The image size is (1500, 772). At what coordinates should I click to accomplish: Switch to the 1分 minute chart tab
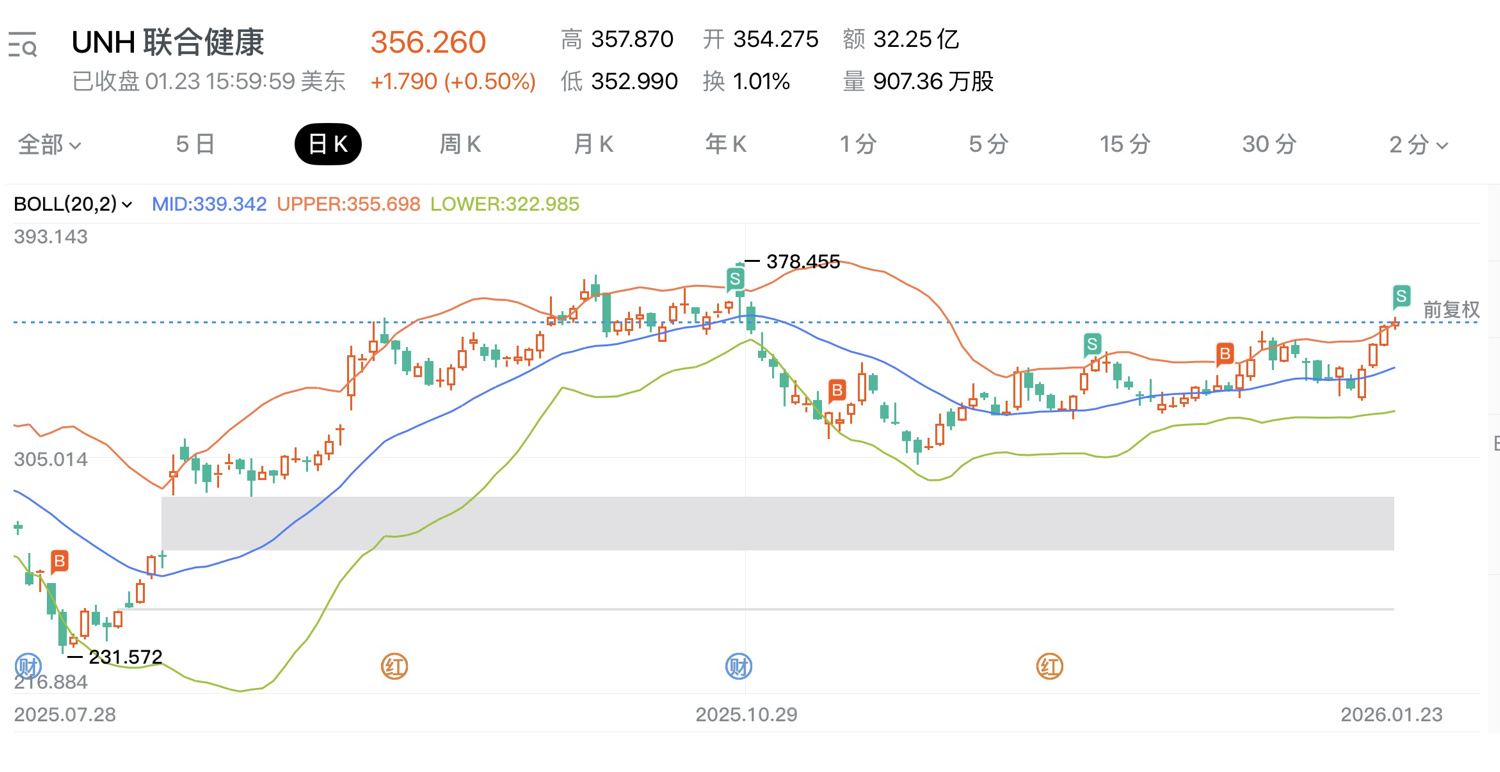[858, 145]
